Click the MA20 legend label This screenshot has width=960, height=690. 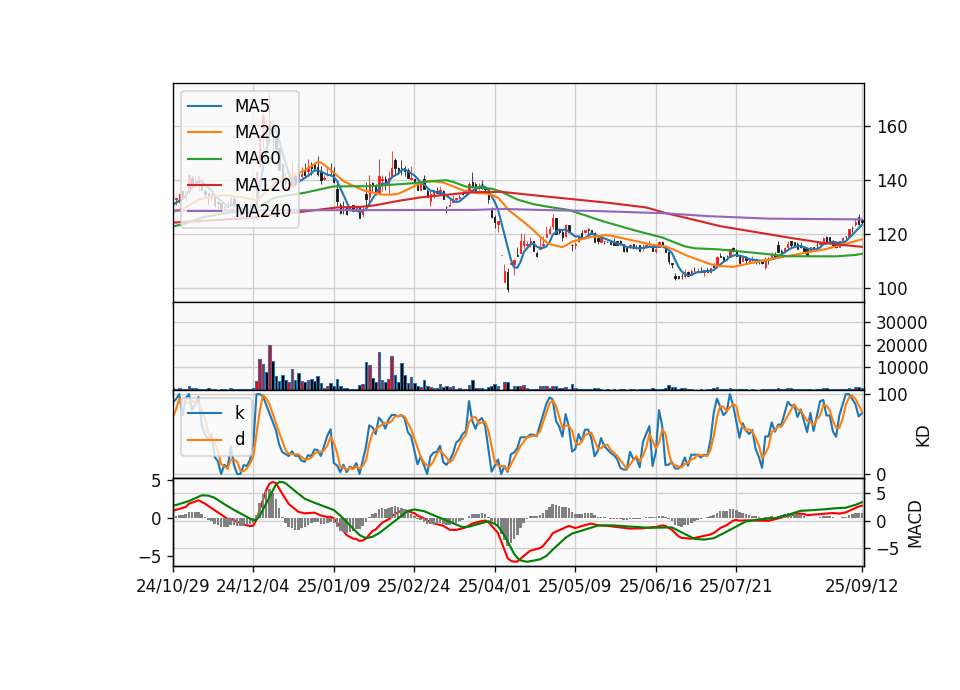tap(257, 132)
